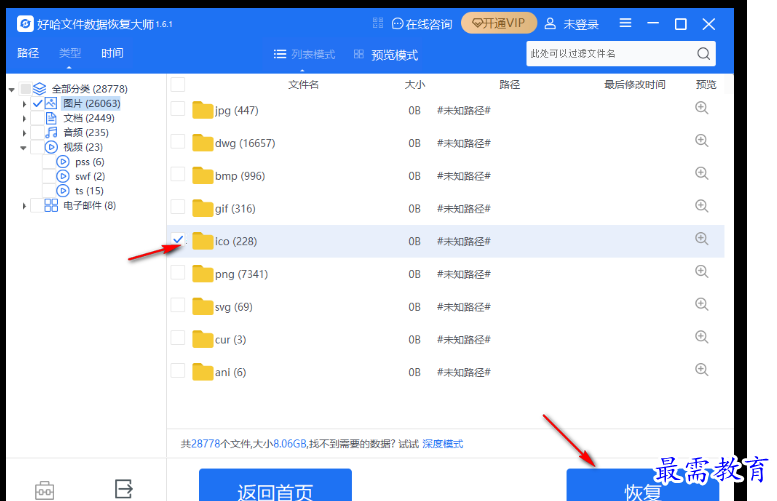
Task: Click the search magnifier icon
Action: click(x=704, y=54)
